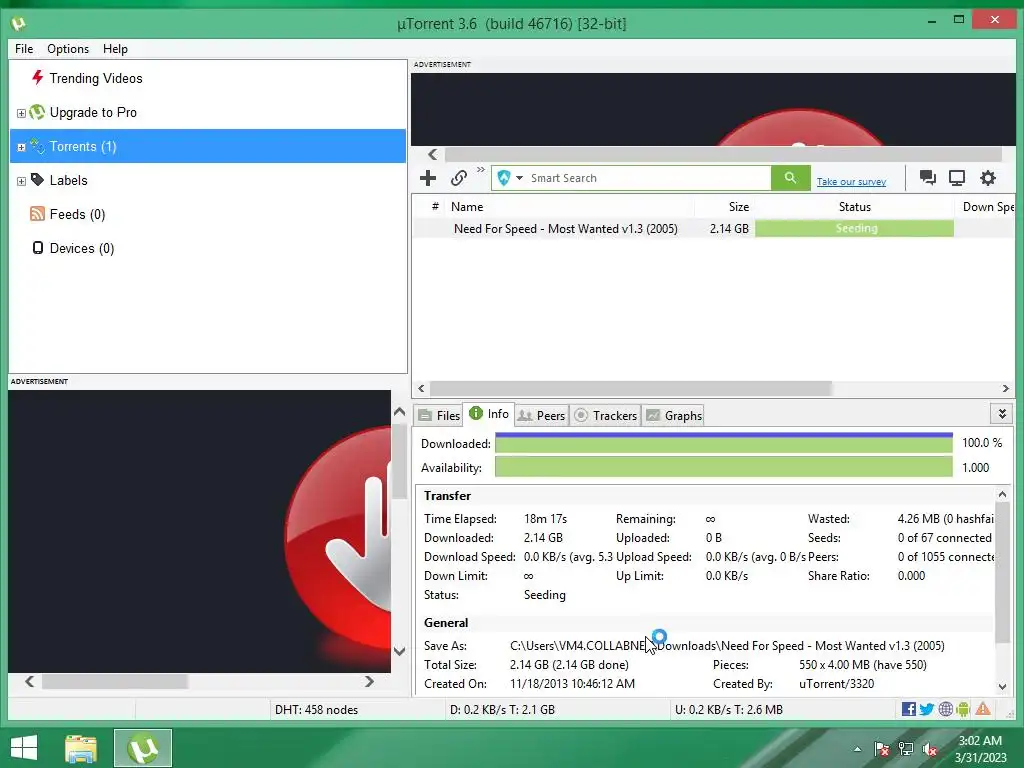Click torrent list left scroll arrow
1024x768 pixels.
(x=421, y=389)
